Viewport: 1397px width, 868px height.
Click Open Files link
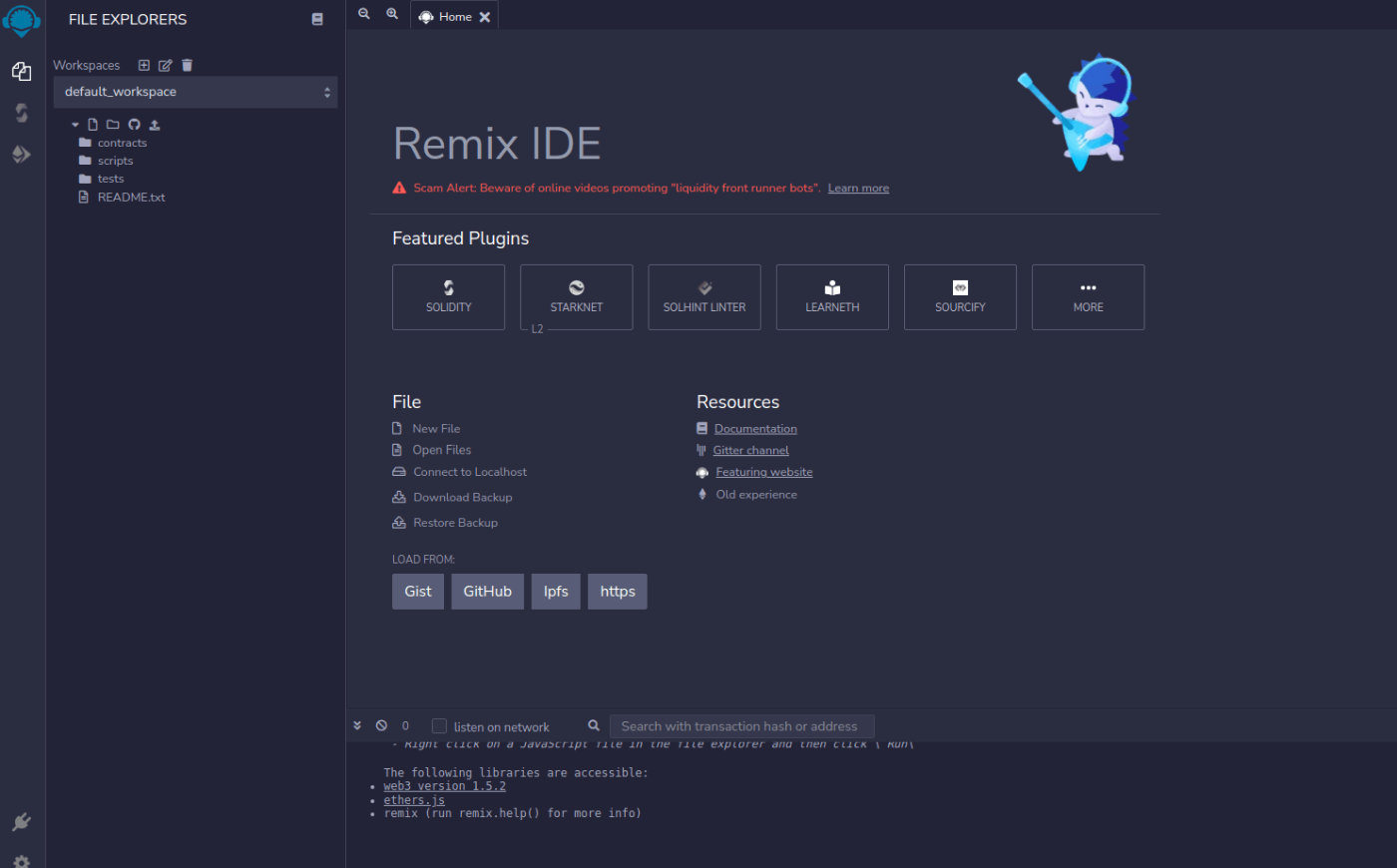(x=442, y=450)
